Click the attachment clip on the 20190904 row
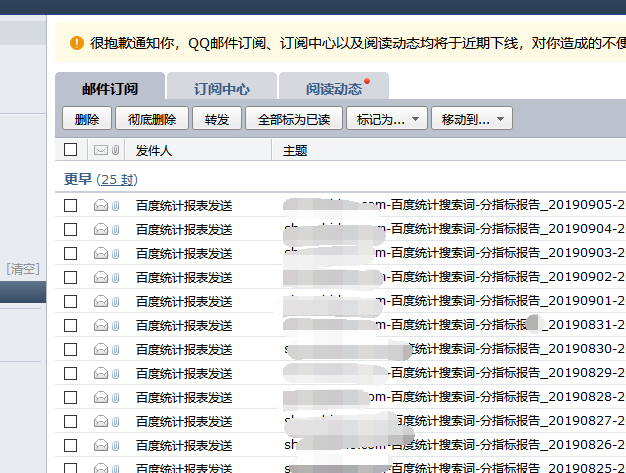This screenshot has width=626, height=473. pos(116,230)
